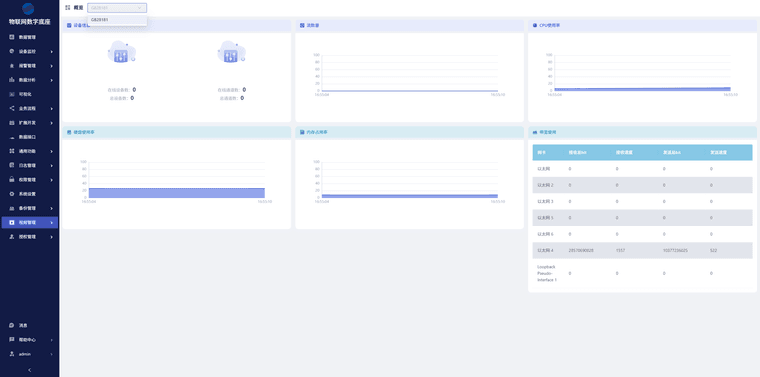This screenshot has width=760, height=377.
Task: Click the 可视化 sidebar icon
Action: coord(12,94)
